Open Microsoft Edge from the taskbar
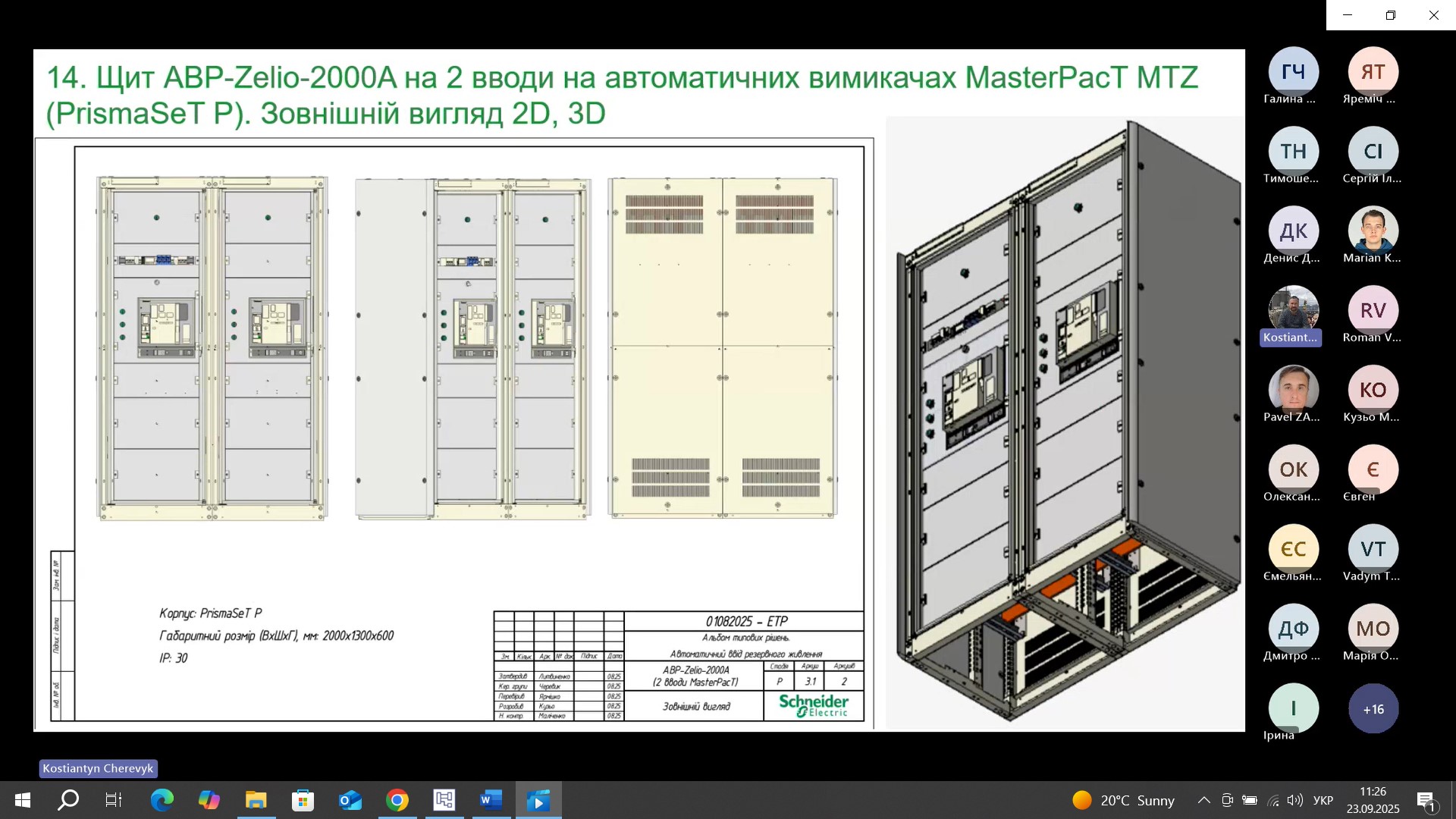This screenshot has height=819, width=1456. pos(162,800)
